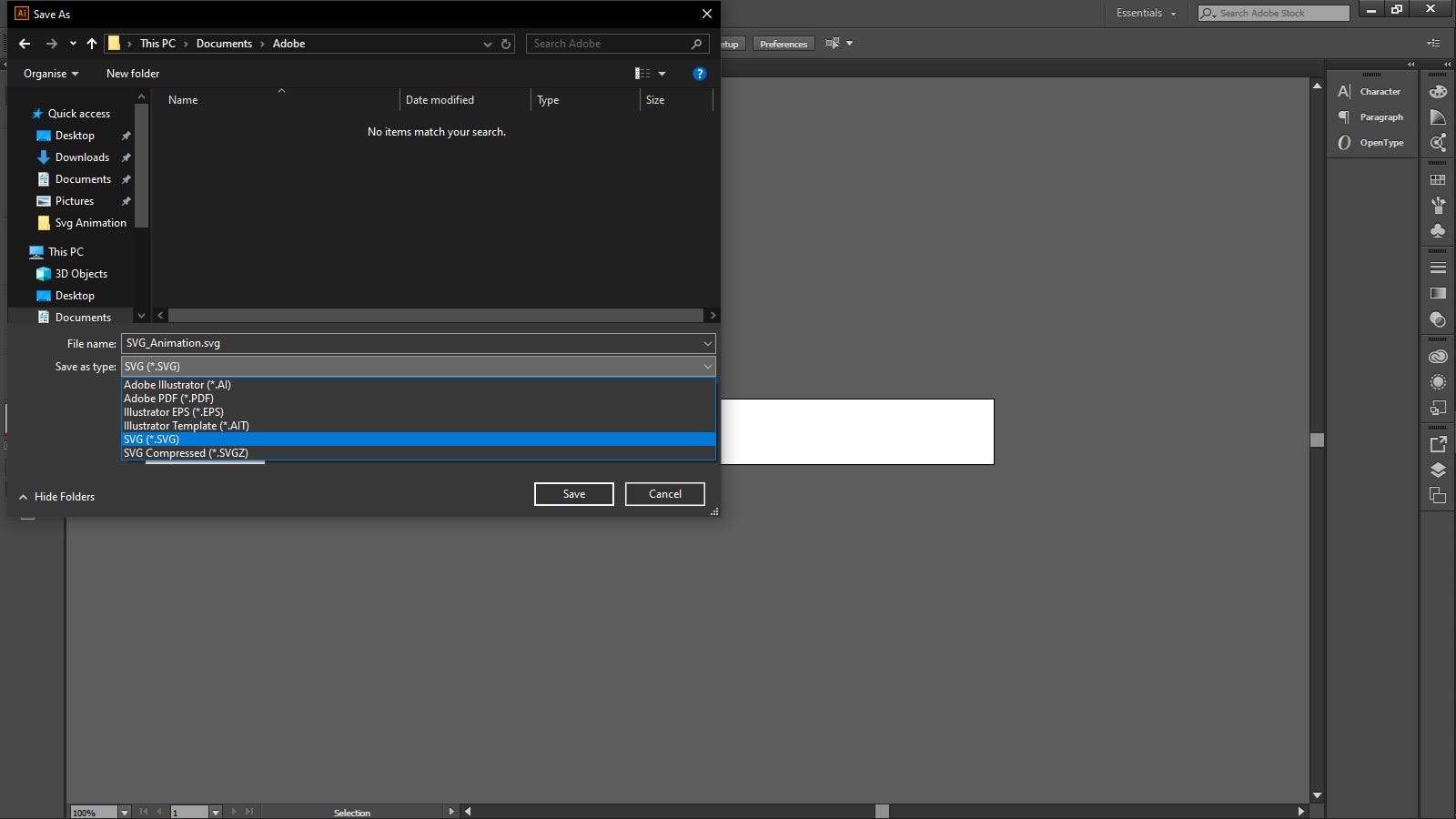Image resolution: width=1456 pixels, height=819 pixels.
Task: Open the view options dropdown arrow
Action: pyautogui.click(x=662, y=74)
